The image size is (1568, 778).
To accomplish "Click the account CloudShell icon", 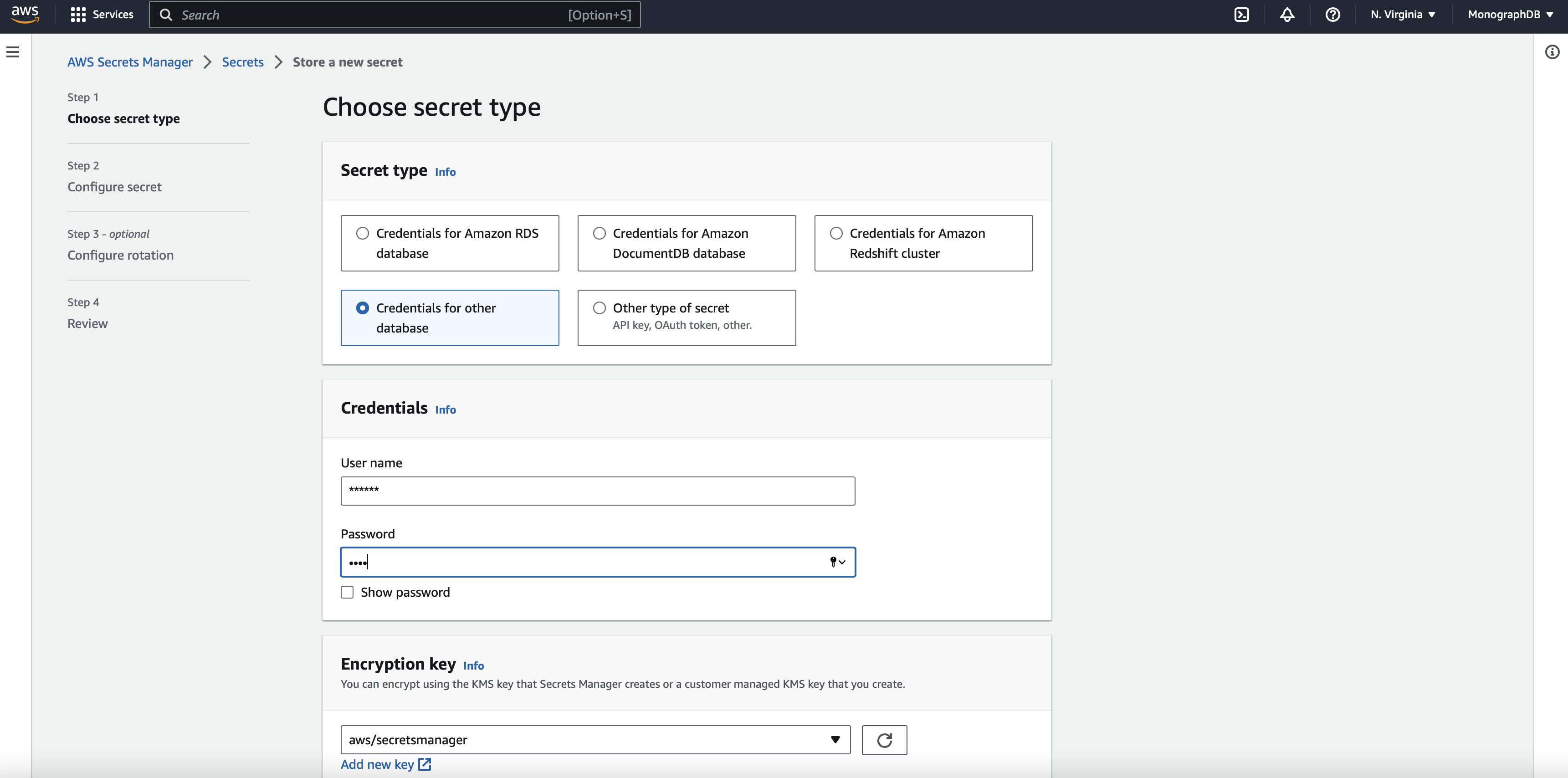I will (x=1243, y=14).
